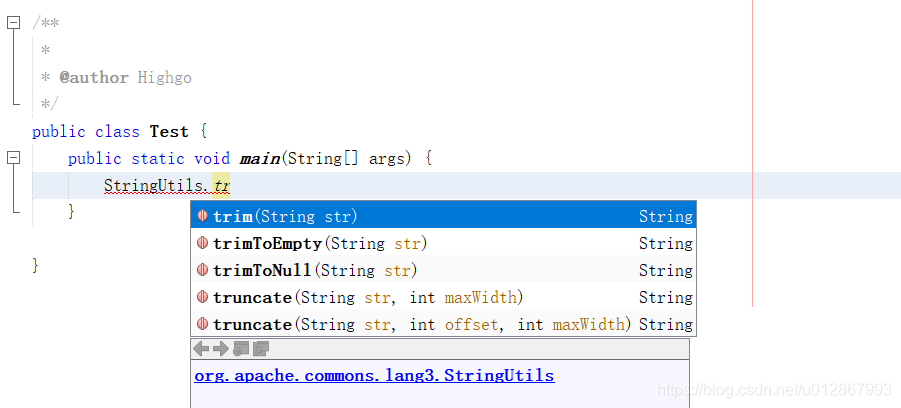
Task: Collapse the main method body
Action: pyautogui.click(x=13, y=158)
